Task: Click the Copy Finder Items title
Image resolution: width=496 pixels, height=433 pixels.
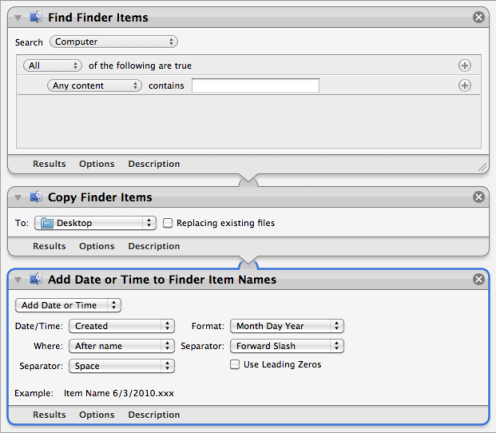Action: click(100, 197)
